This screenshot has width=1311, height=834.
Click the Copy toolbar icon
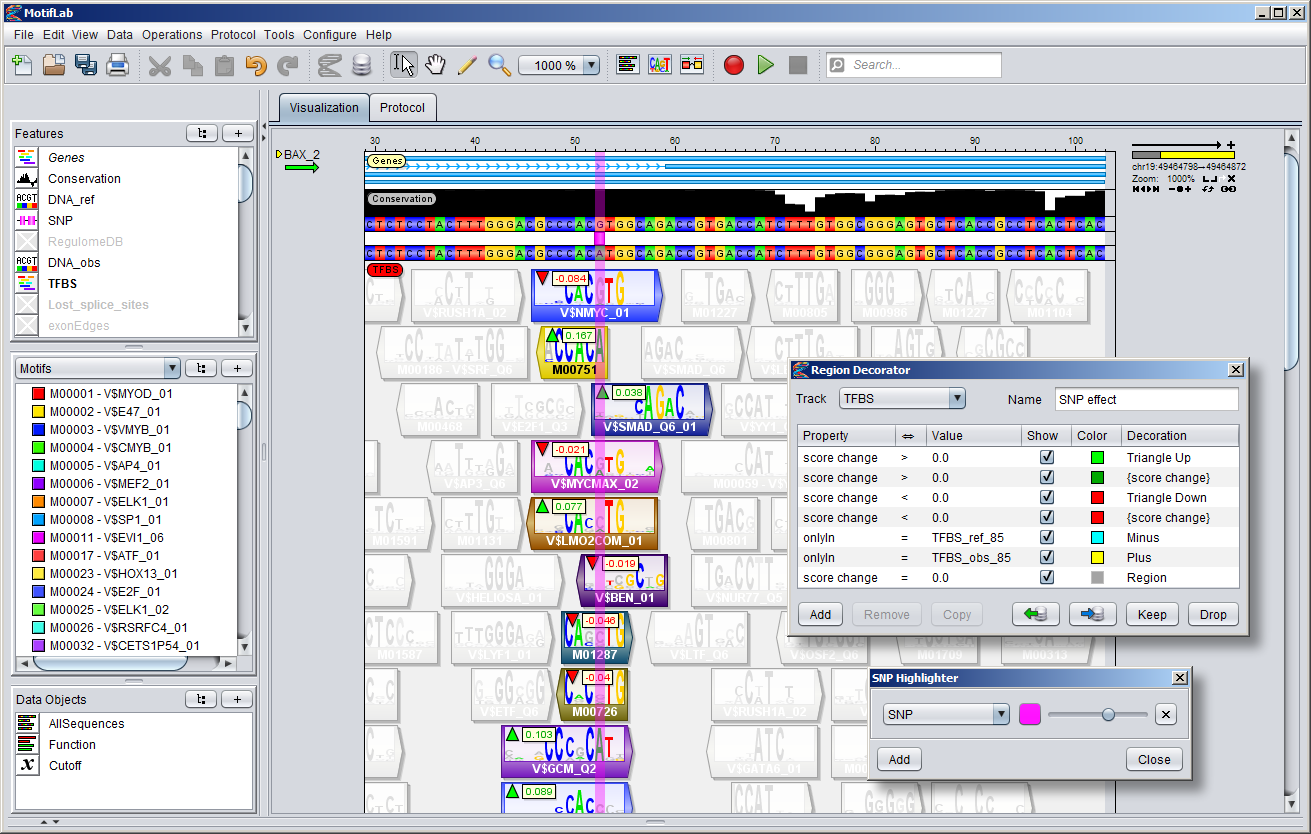192,65
